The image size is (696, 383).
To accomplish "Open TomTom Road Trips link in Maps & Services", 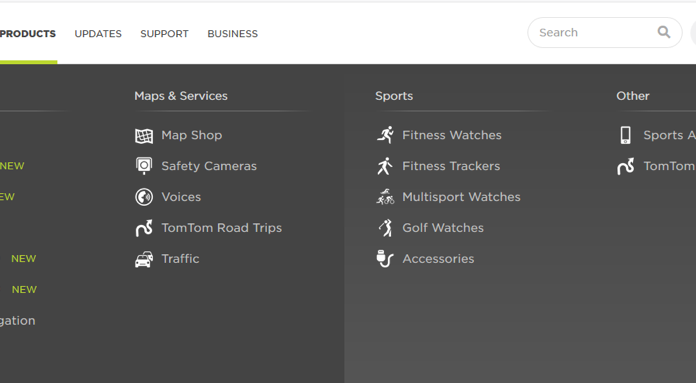I will (221, 228).
